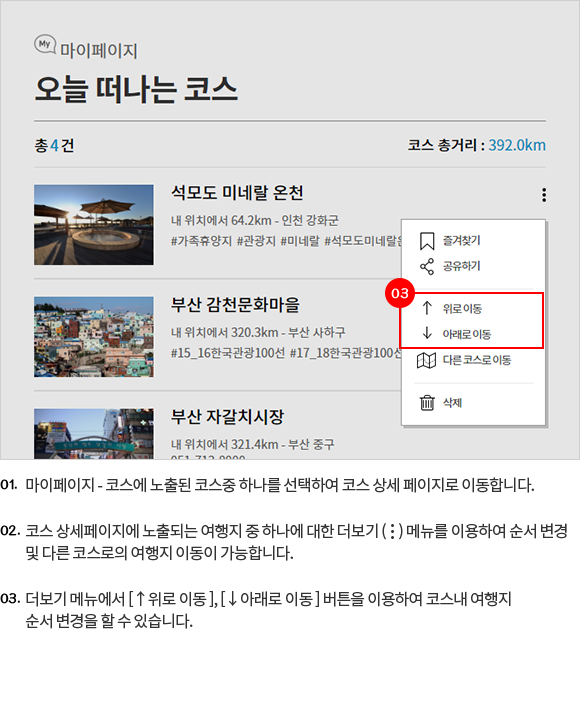Select 삭제 in the popup menu

(x=452, y=403)
